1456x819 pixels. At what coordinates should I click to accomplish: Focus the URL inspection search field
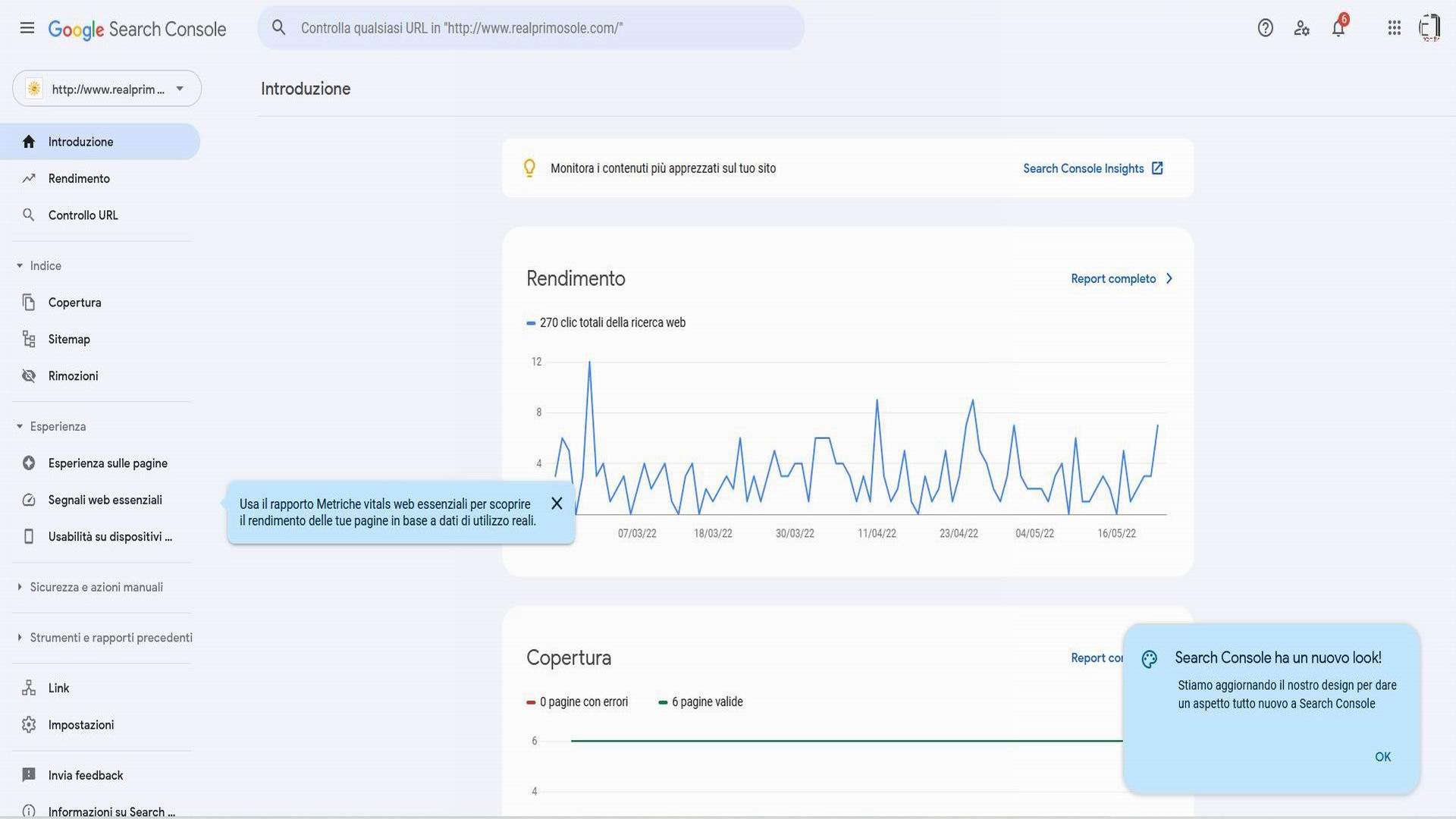[531, 28]
